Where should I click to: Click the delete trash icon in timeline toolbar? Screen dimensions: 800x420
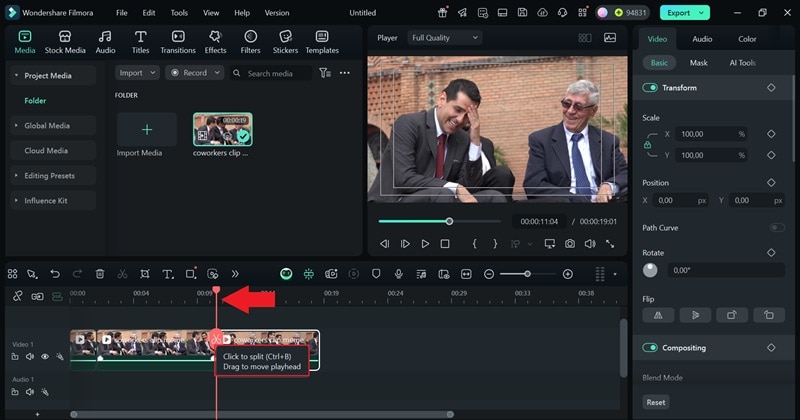[x=100, y=274]
